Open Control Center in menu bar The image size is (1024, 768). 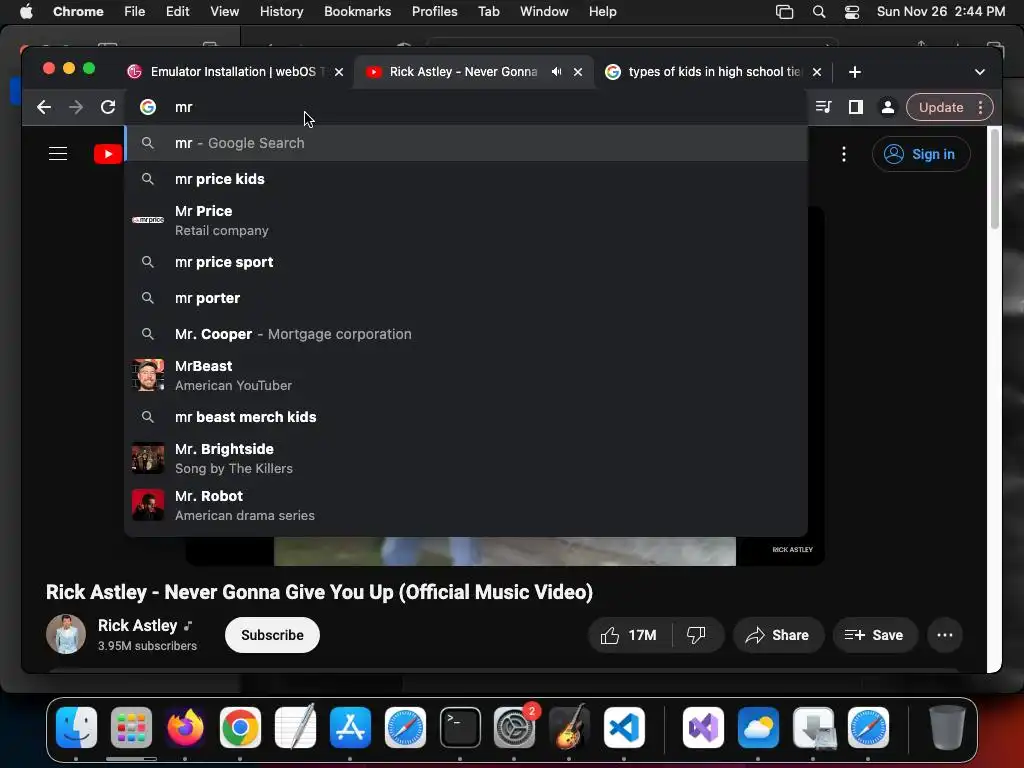coord(852,11)
